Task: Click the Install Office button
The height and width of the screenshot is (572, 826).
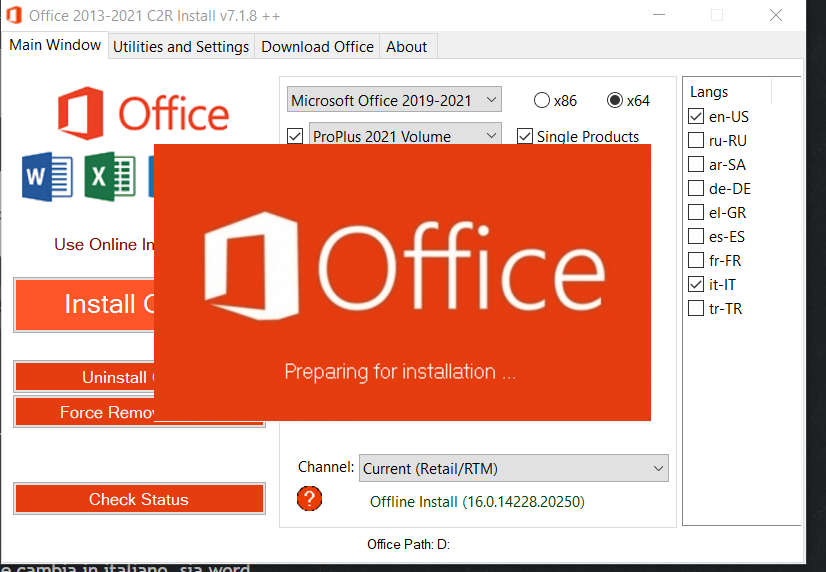Action: click(x=85, y=304)
